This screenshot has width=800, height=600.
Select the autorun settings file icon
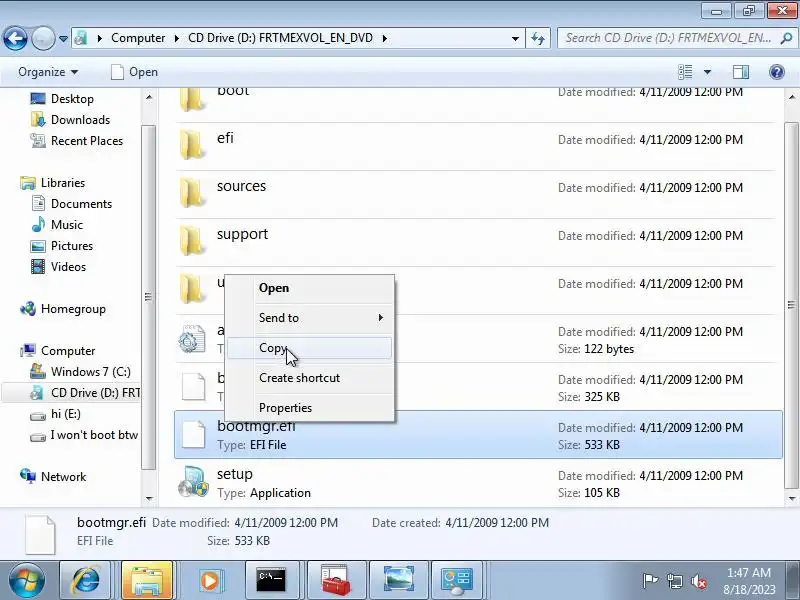coord(192,338)
